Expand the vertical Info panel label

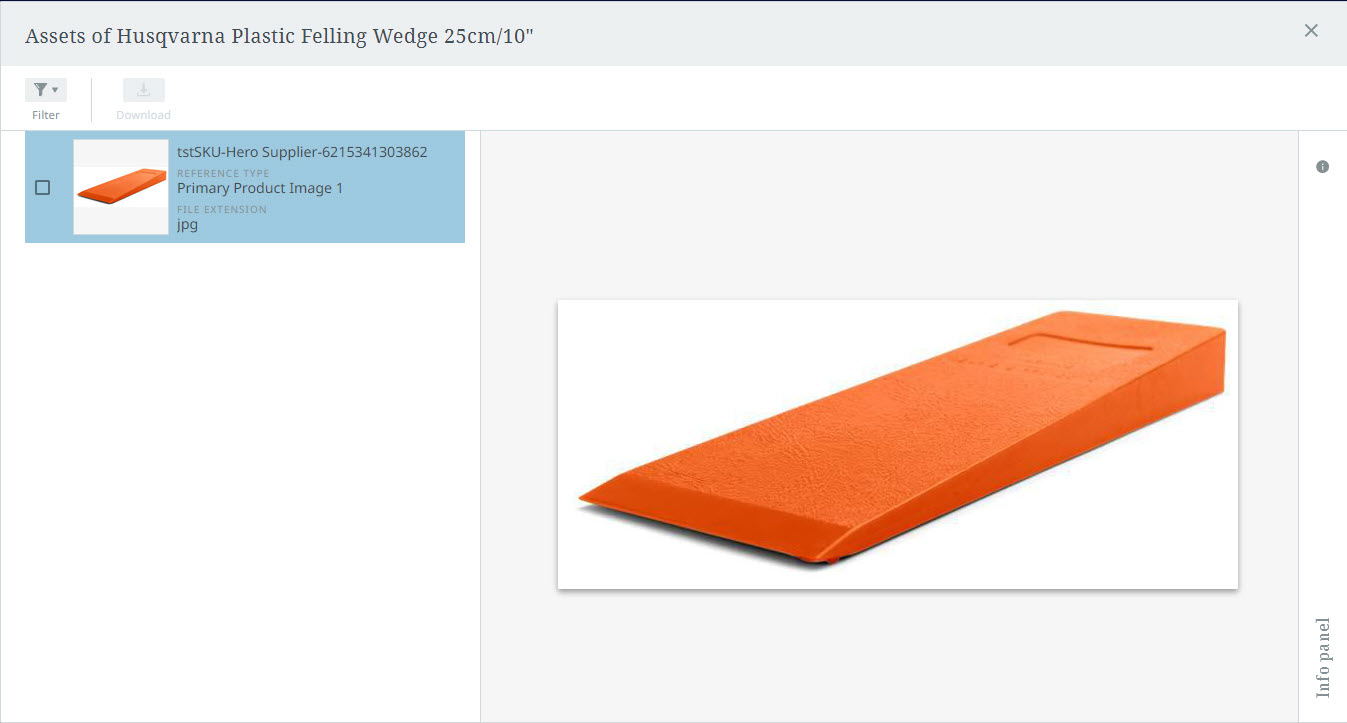point(1323,657)
